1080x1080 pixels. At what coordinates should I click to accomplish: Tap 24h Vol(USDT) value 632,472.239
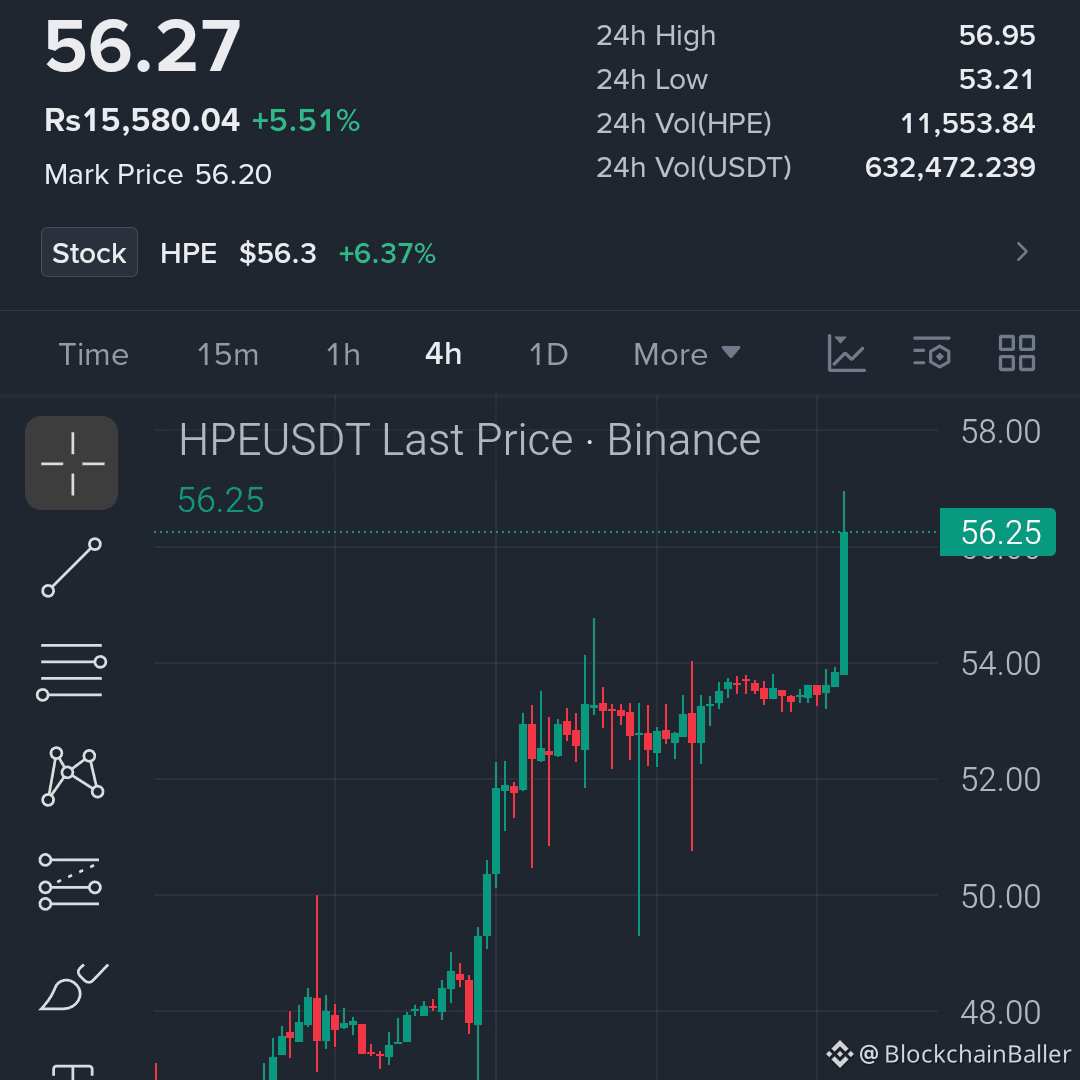tap(950, 167)
